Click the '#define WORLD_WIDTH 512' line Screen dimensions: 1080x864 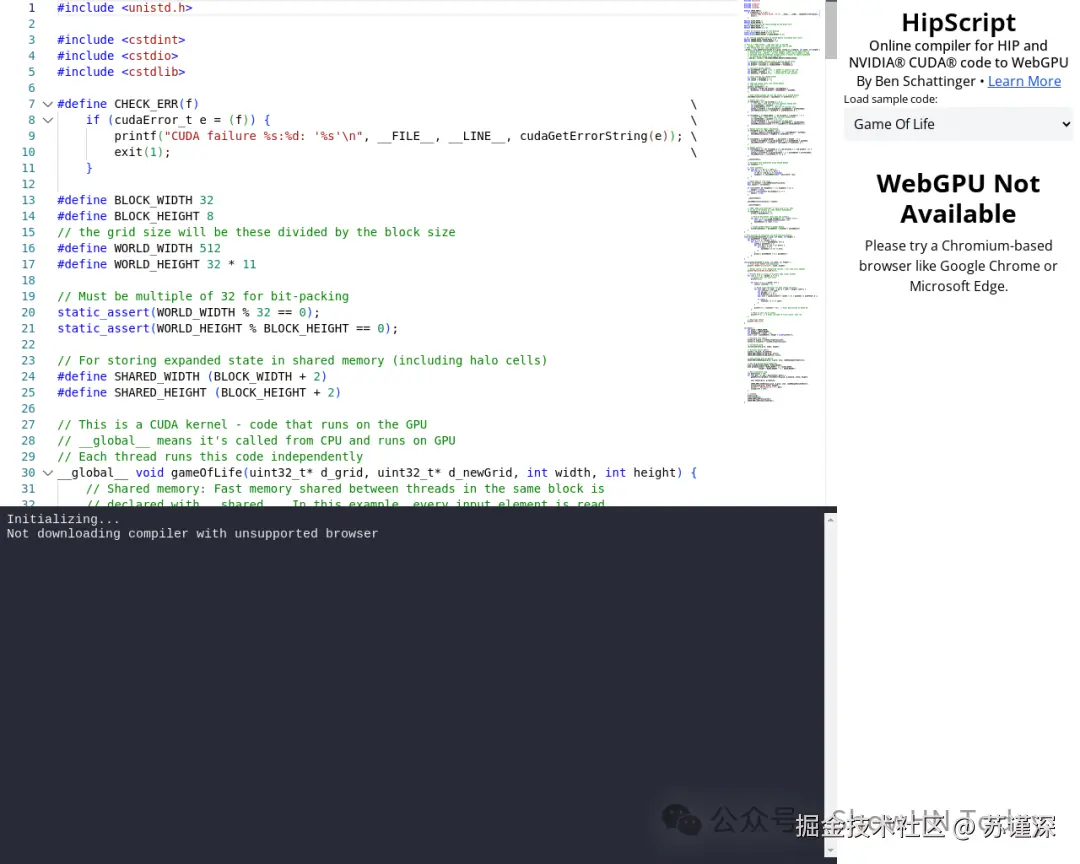tap(139, 248)
